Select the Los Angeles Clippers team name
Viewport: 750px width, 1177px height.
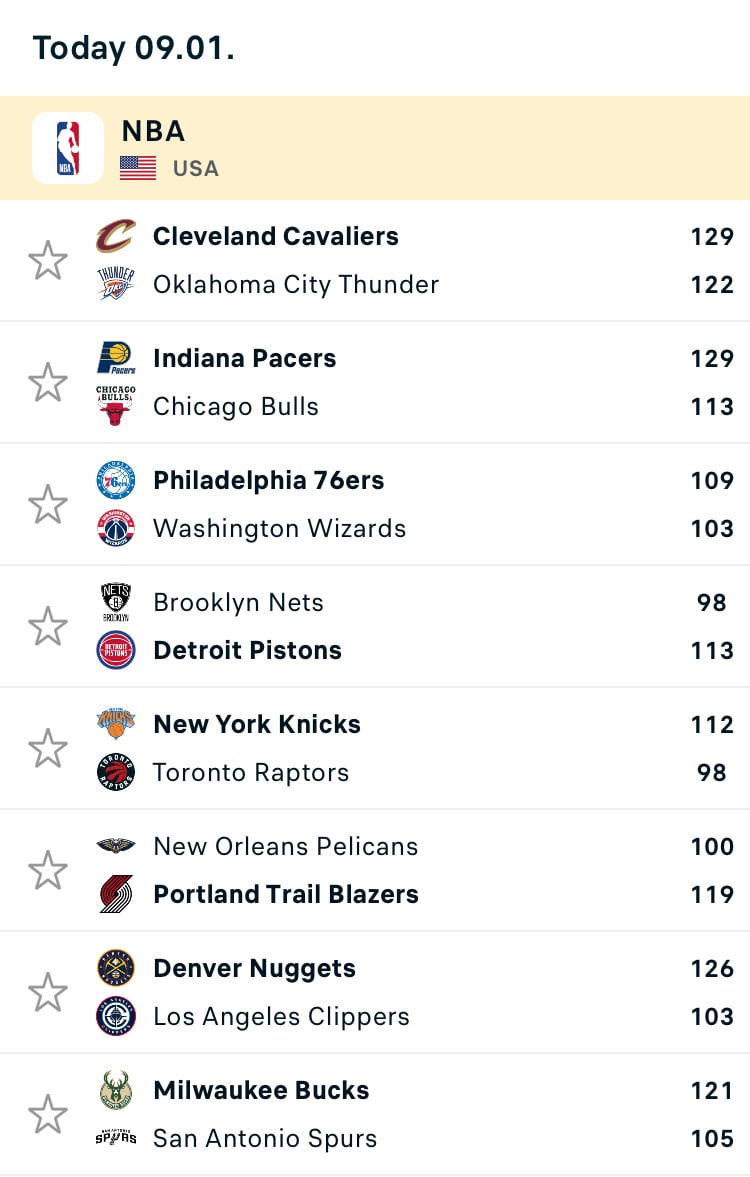[x=281, y=1016]
